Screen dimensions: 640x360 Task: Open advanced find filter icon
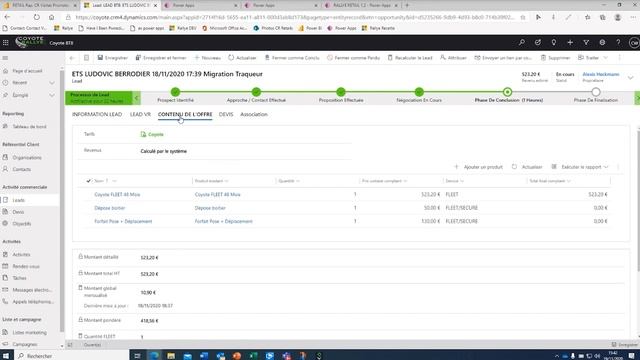(586, 42)
